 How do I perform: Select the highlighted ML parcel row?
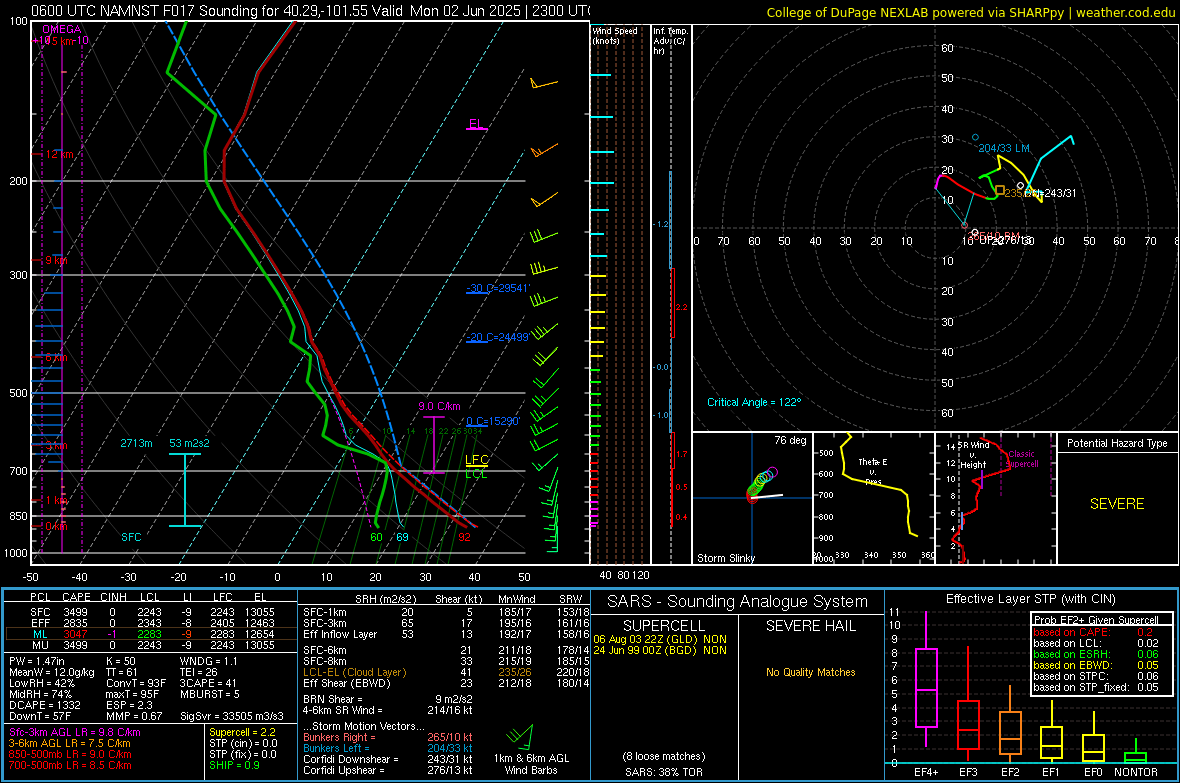click(151, 634)
